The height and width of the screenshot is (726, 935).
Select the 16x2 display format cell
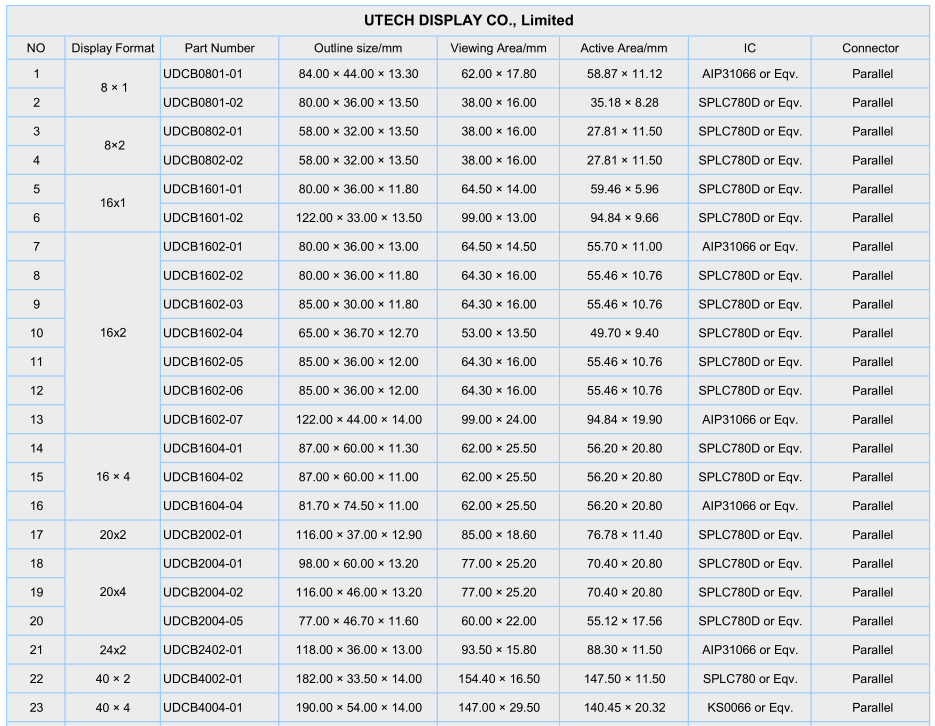113,333
